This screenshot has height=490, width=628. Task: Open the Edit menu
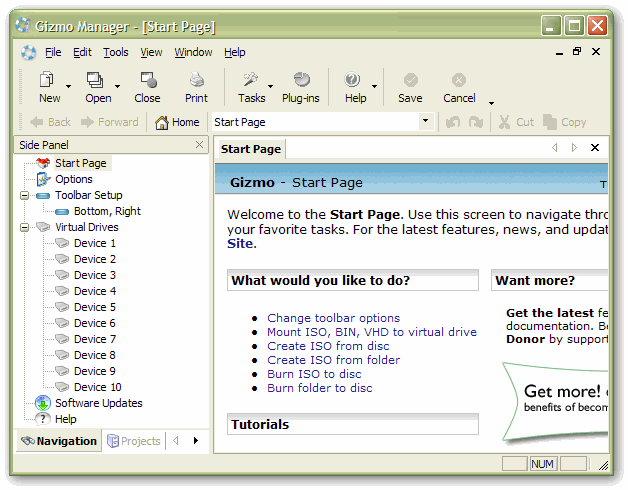click(x=82, y=52)
